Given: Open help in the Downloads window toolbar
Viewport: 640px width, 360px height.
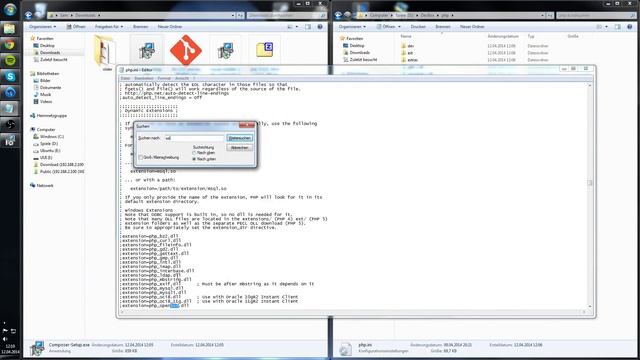Looking at the screenshot, I should point(320,27).
